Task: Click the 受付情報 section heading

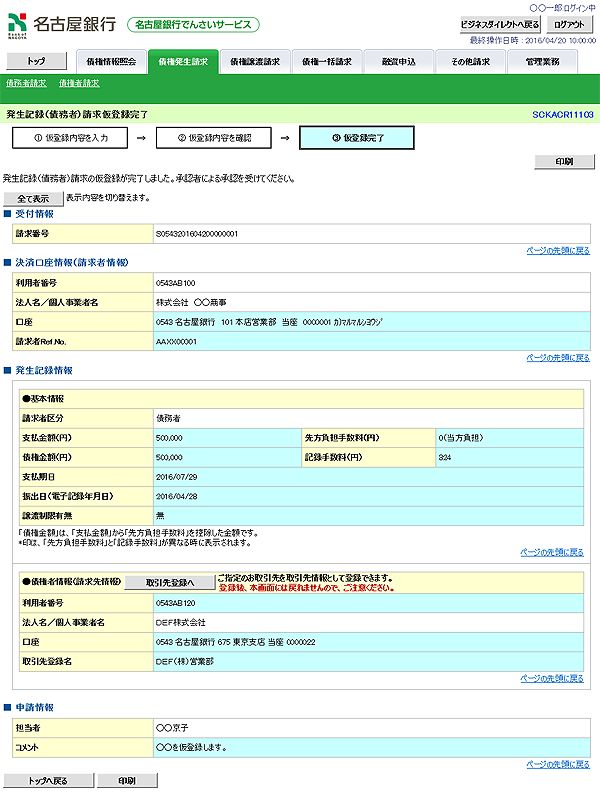Action: click(34, 214)
